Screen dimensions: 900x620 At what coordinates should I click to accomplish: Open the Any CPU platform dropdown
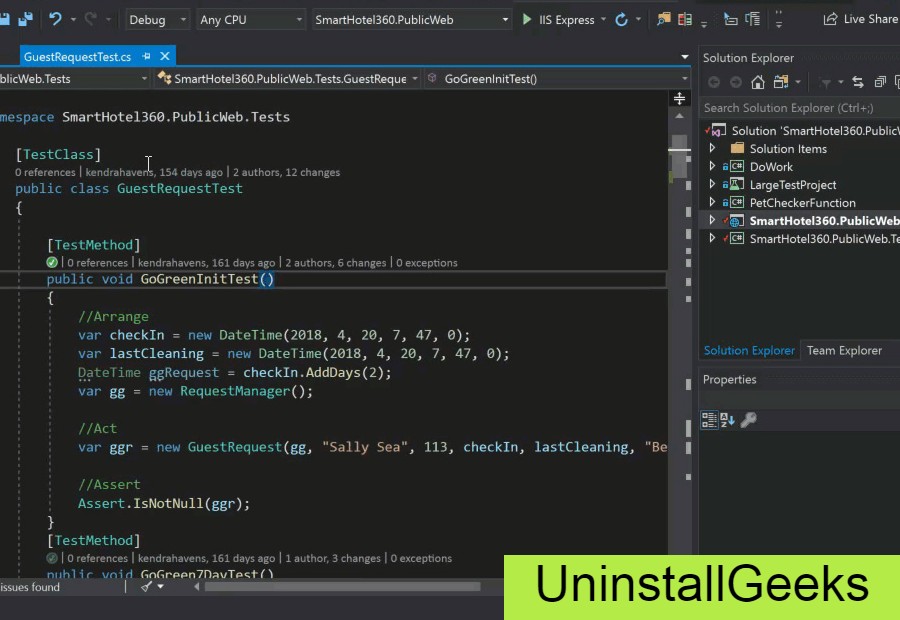[x=251, y=20]
